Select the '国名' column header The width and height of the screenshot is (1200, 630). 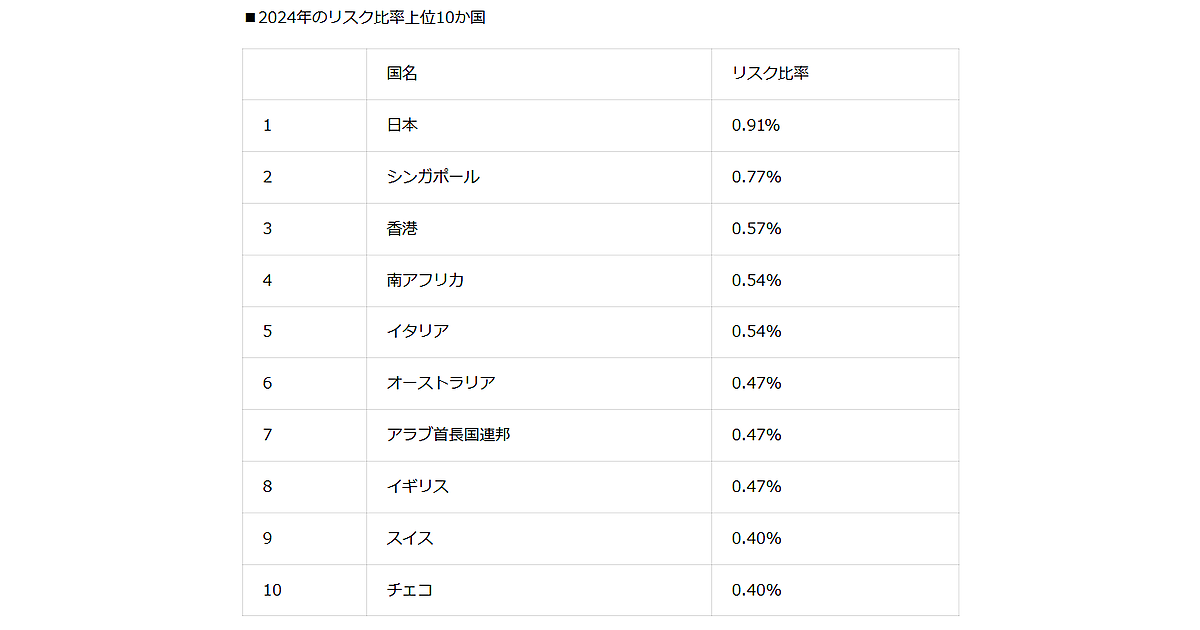click(x=402, y=74)
